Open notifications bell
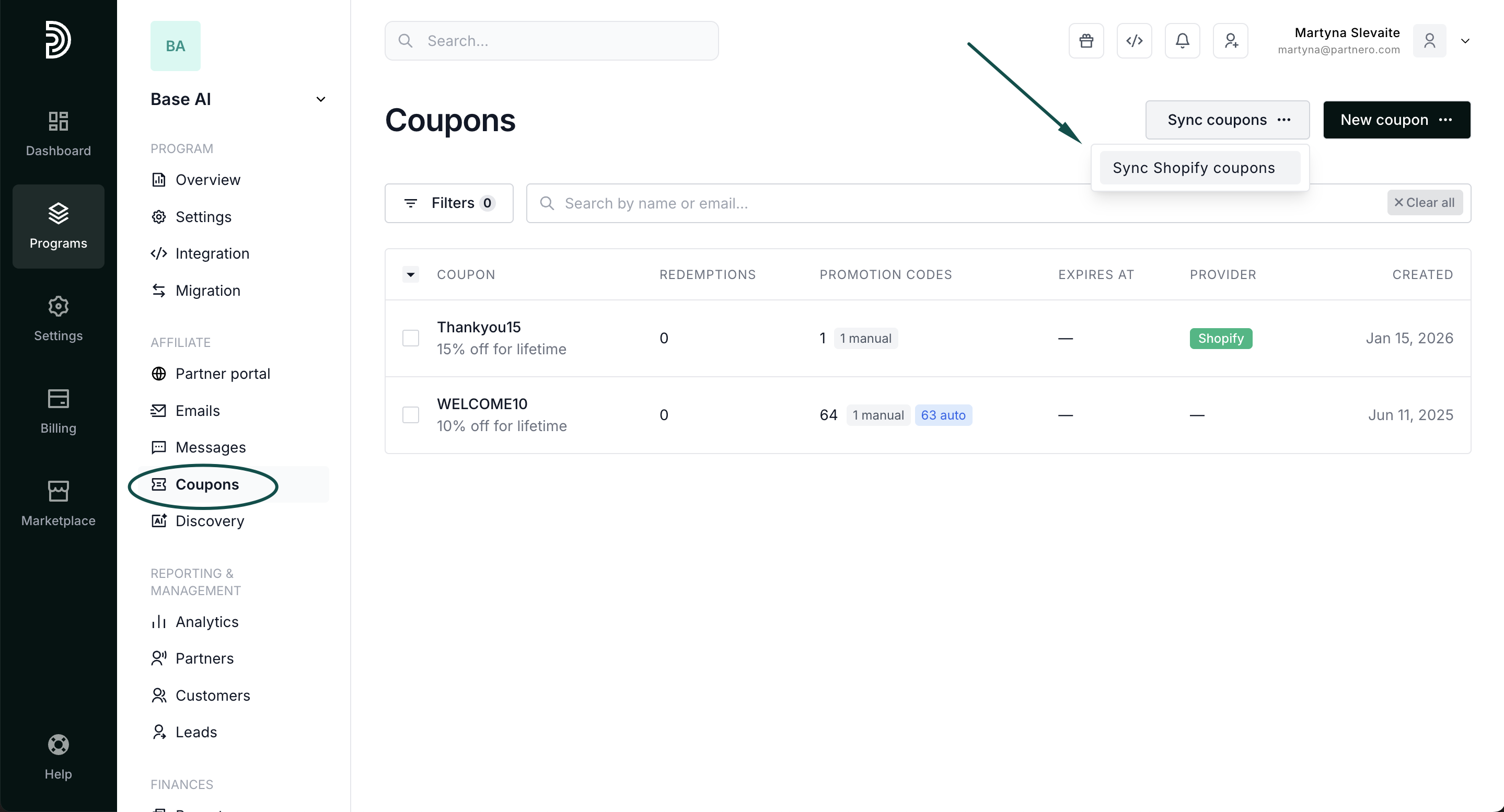 point(1182,41)
